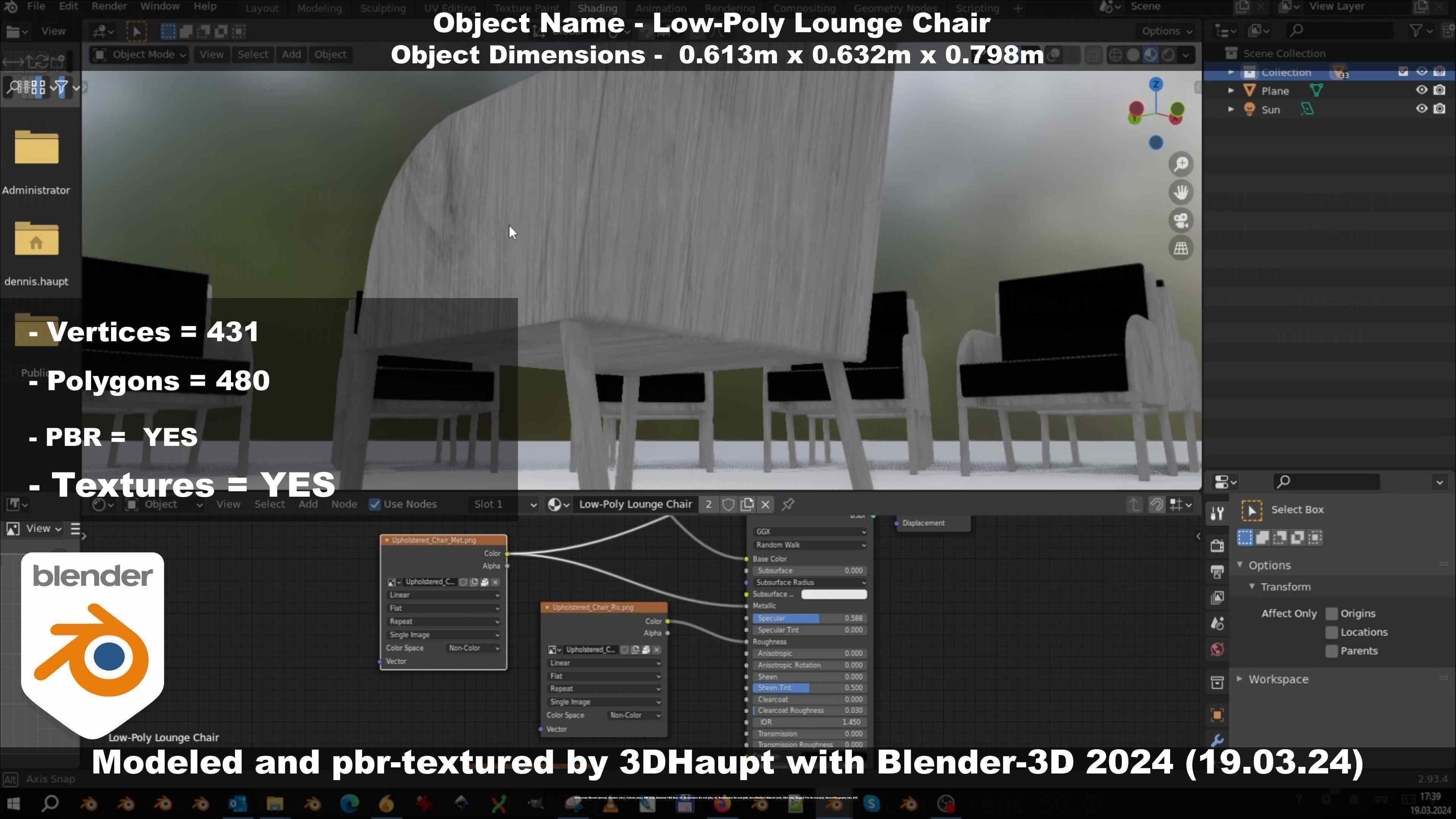Toggle Collection exclude checkbox in outliner
Image resolution: width=1456 pixels, height=819 pixels.
pos(1403,72)
